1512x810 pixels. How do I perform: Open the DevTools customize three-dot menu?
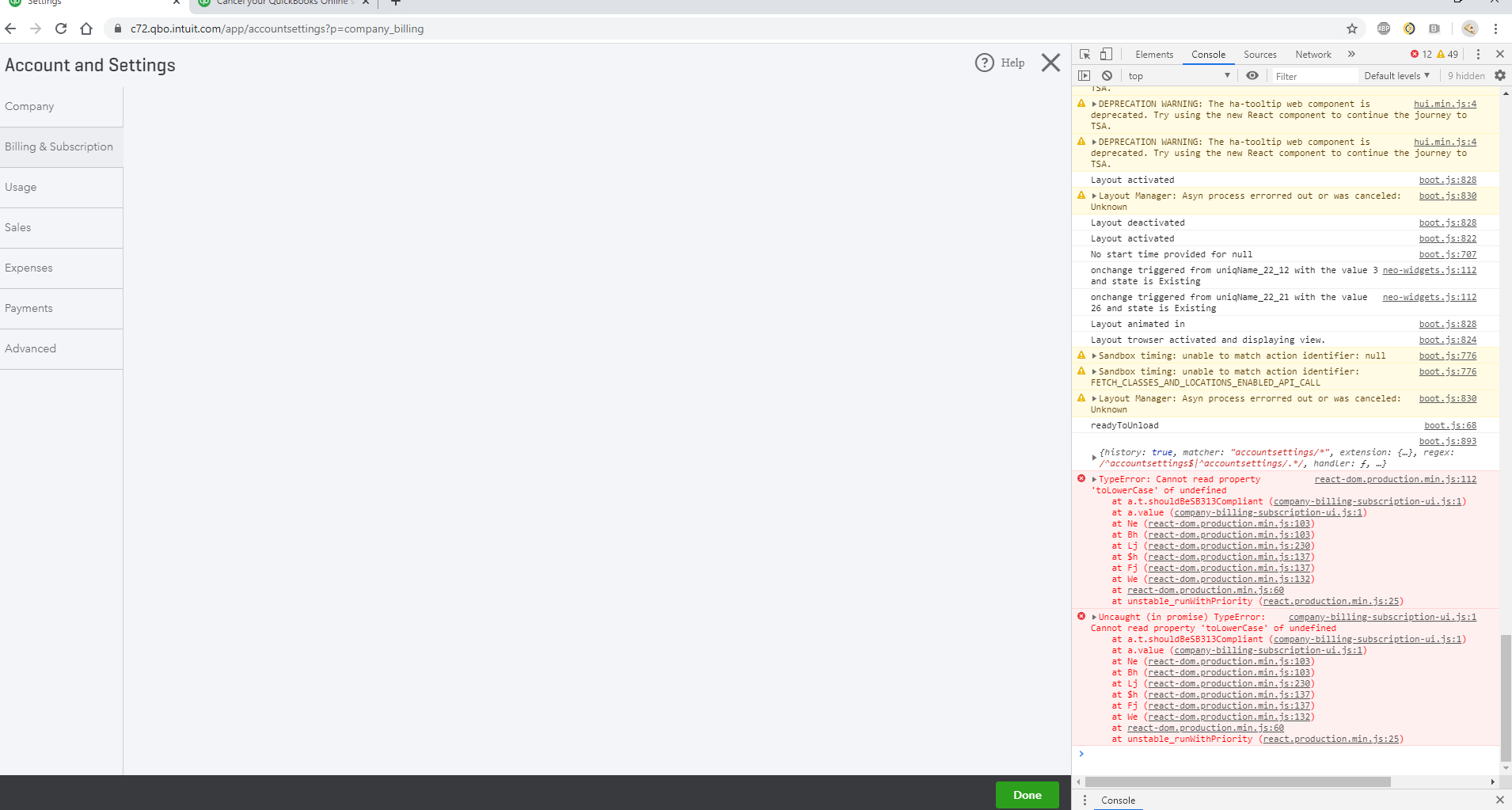pyautogui.click(x=1478, y=54)
